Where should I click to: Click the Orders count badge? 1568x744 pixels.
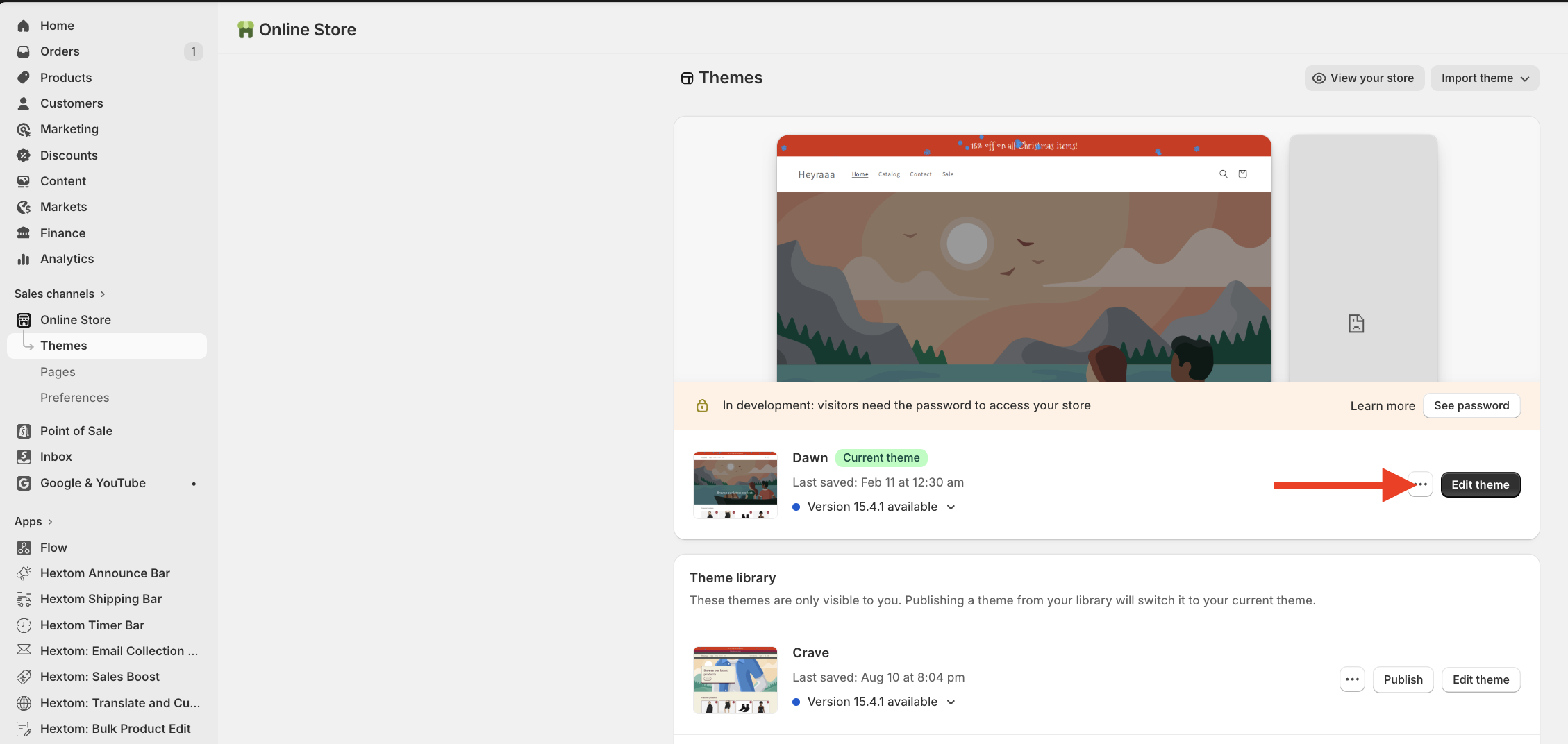(193, 51)
